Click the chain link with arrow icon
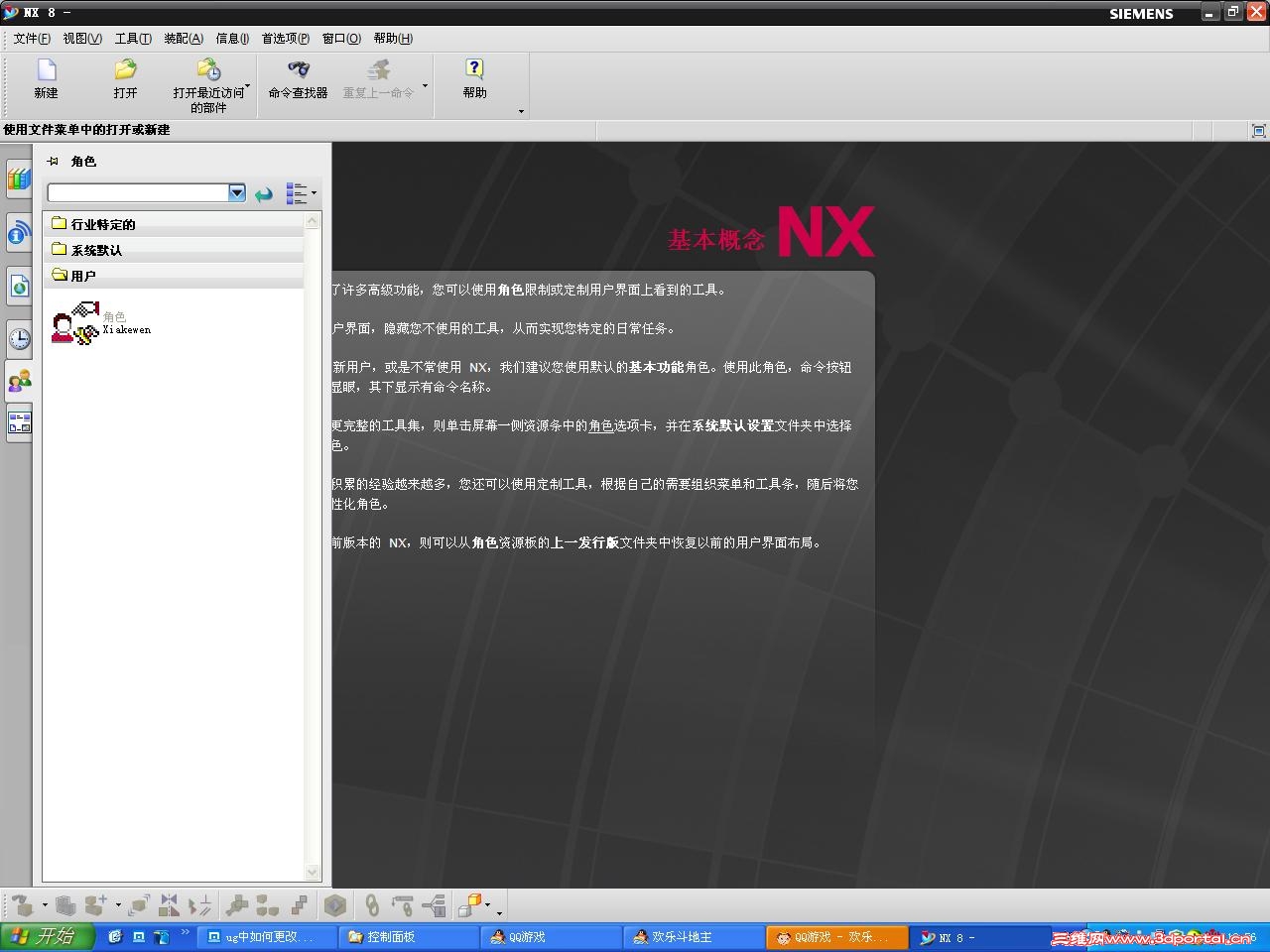Image resolution: width=1270 pixels, height=952 pixels. [402, 905]
